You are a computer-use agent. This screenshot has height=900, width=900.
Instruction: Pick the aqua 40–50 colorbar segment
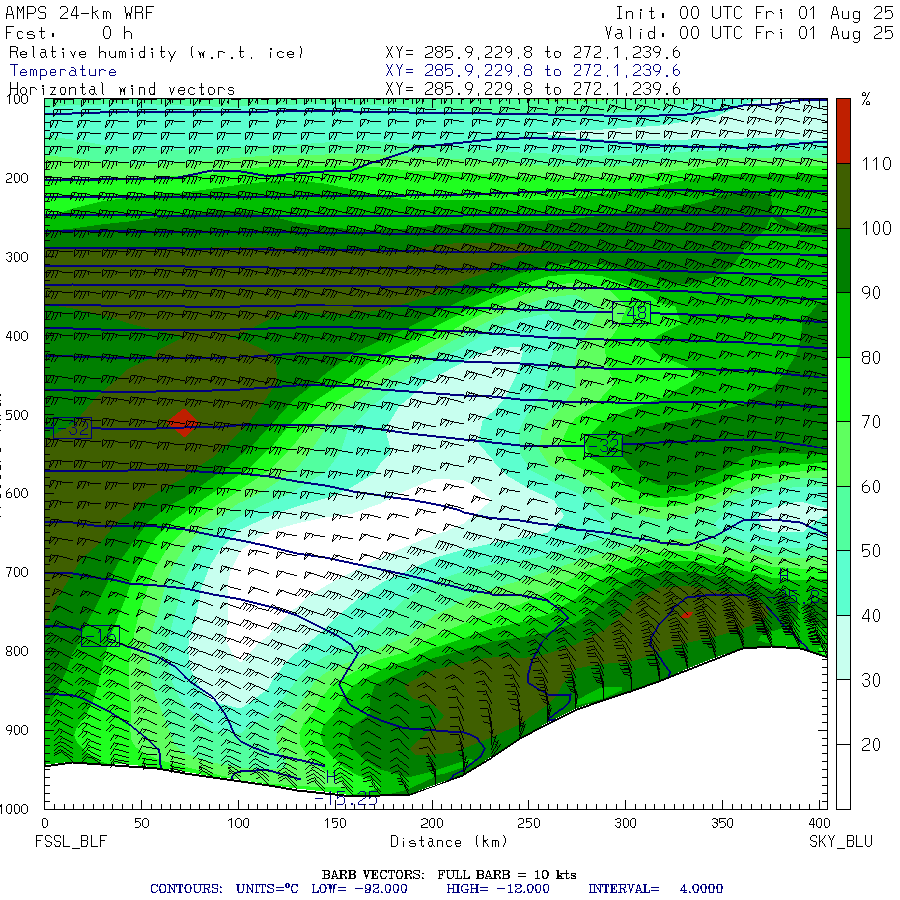(843, 583)
